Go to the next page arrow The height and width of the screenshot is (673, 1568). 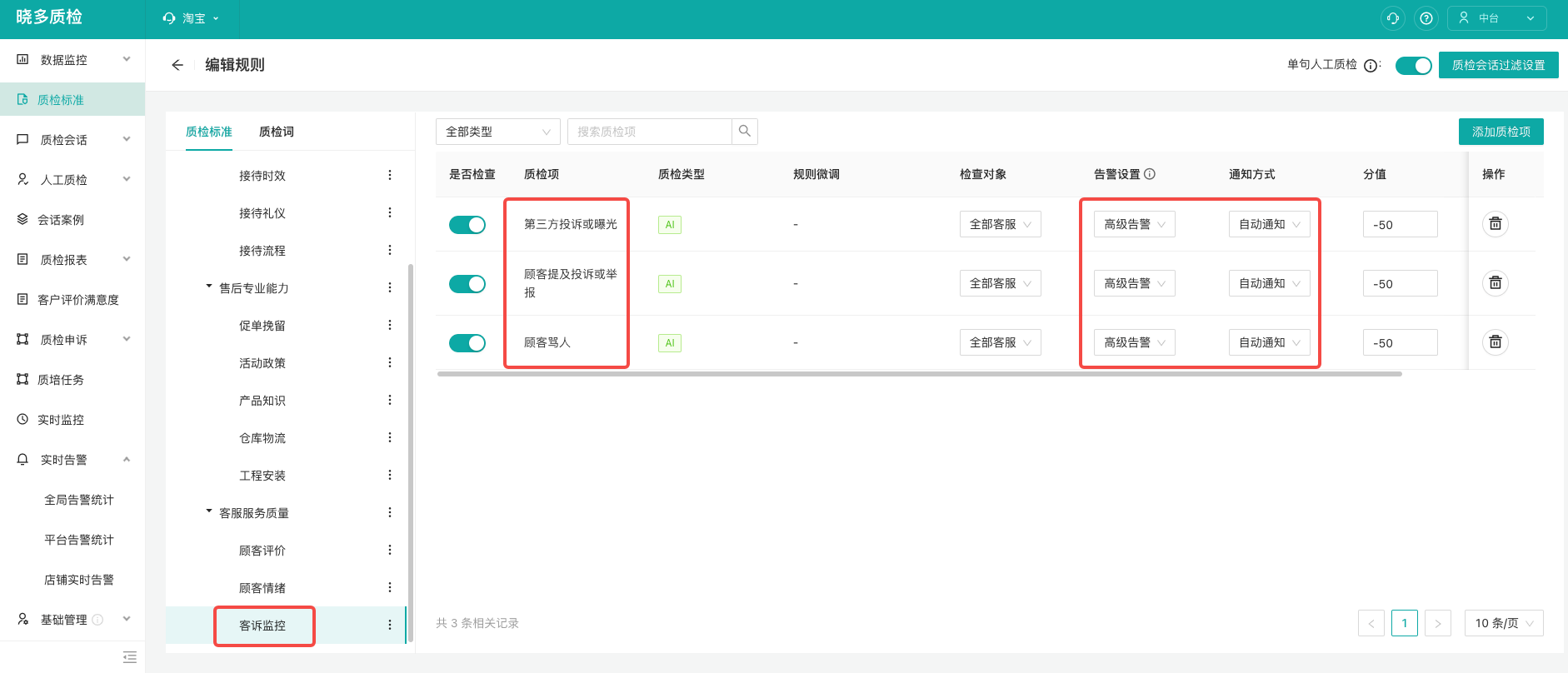pos(1438,623)
